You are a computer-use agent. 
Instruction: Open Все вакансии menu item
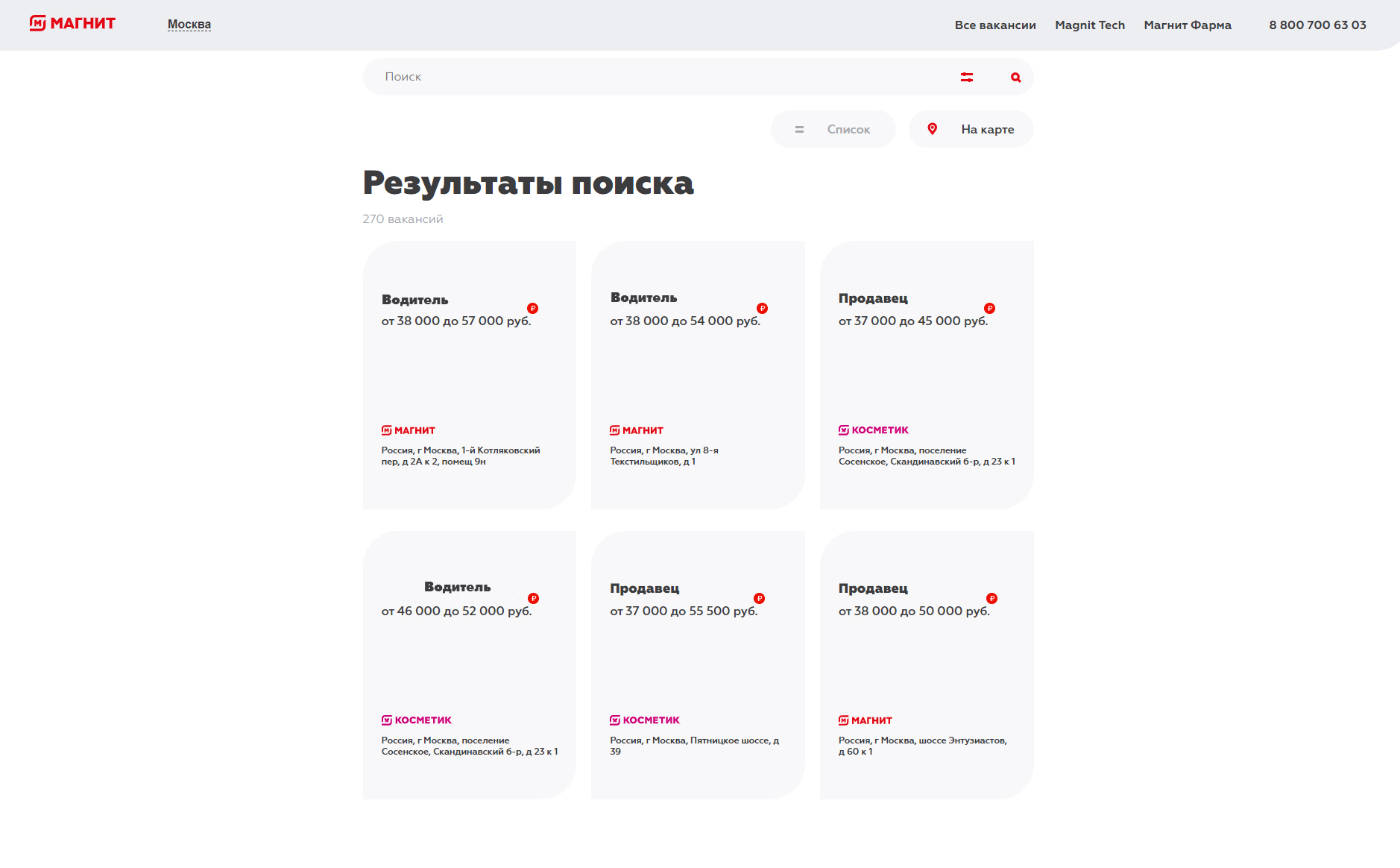tap(995, 25)
